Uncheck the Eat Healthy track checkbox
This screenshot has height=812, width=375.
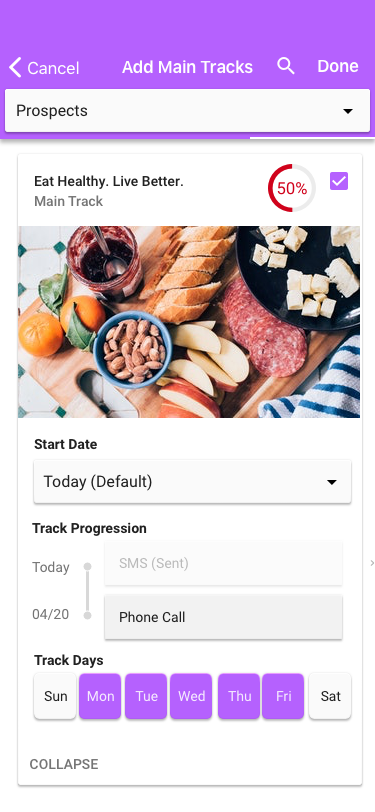(x=339, y=181)
